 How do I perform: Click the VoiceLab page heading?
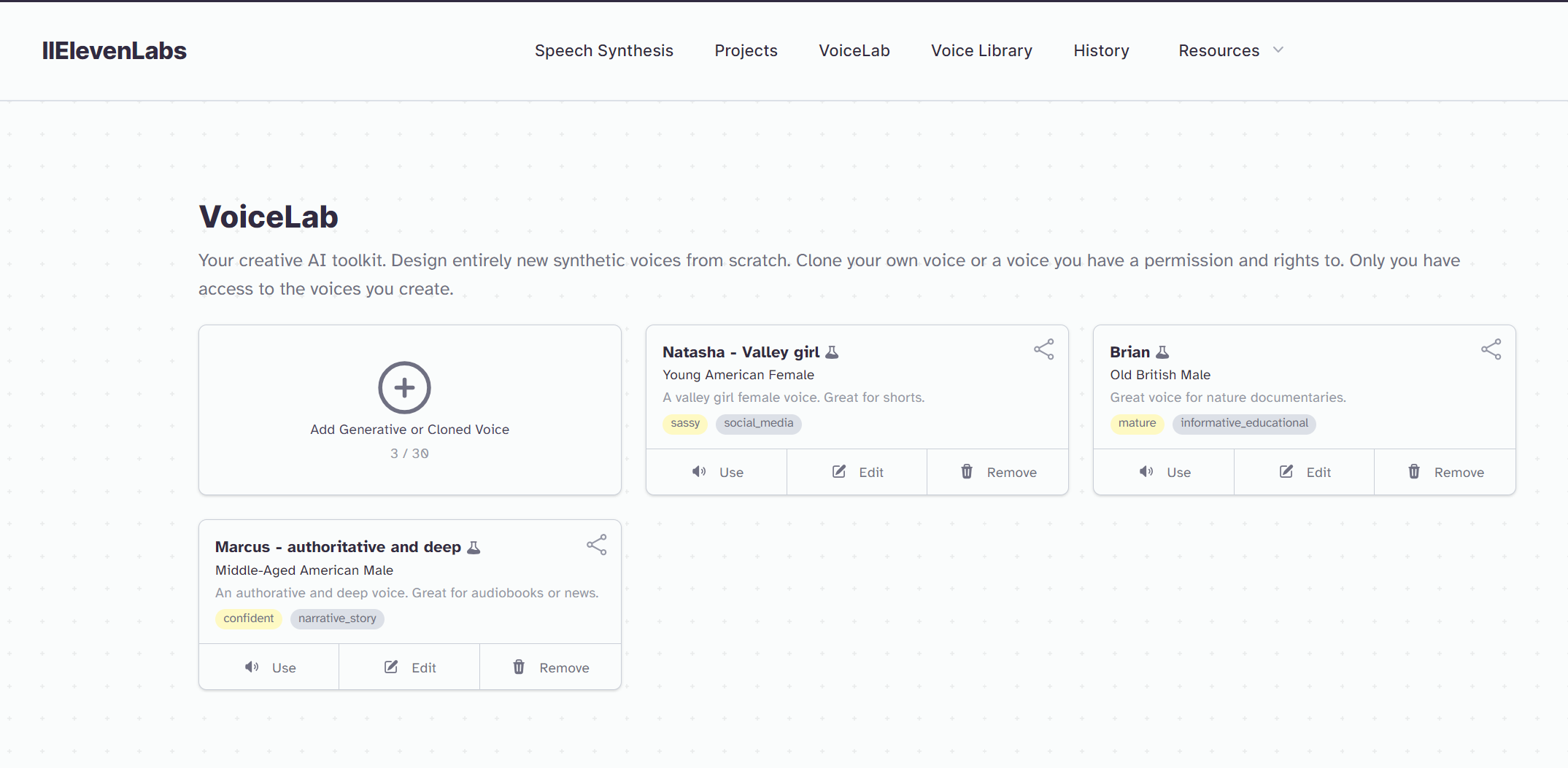[x=269, y=217]
